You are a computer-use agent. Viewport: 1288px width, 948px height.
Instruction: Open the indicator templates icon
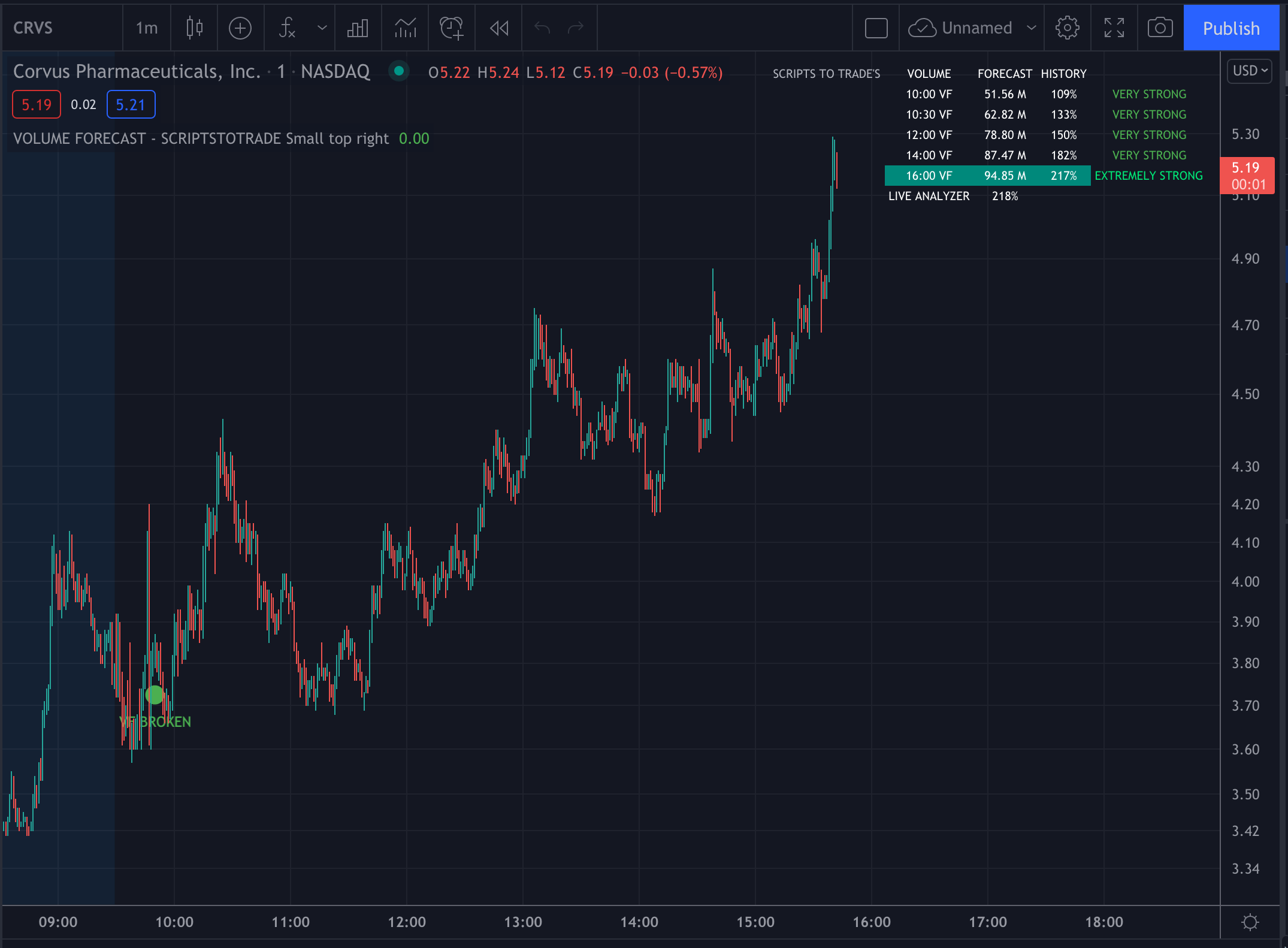(405, 28)
